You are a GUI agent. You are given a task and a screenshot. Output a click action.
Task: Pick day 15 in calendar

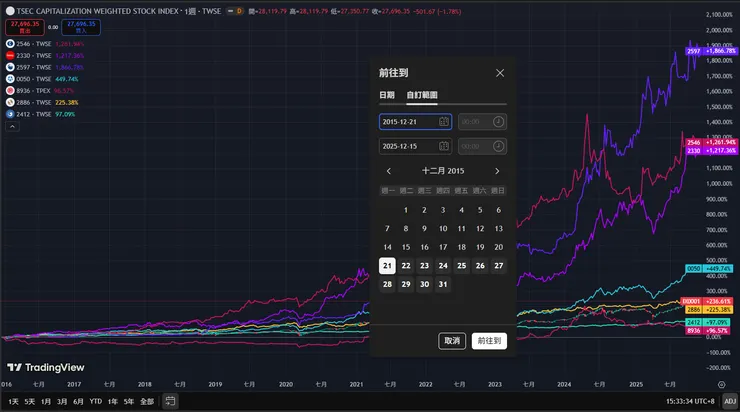[406, 247]
